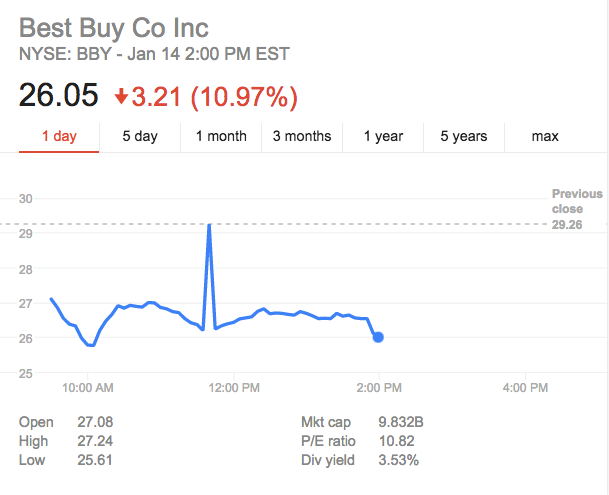Click the 10:00 AM axis label
Viewport: 609px width, 495px height.
coord(88,387)
